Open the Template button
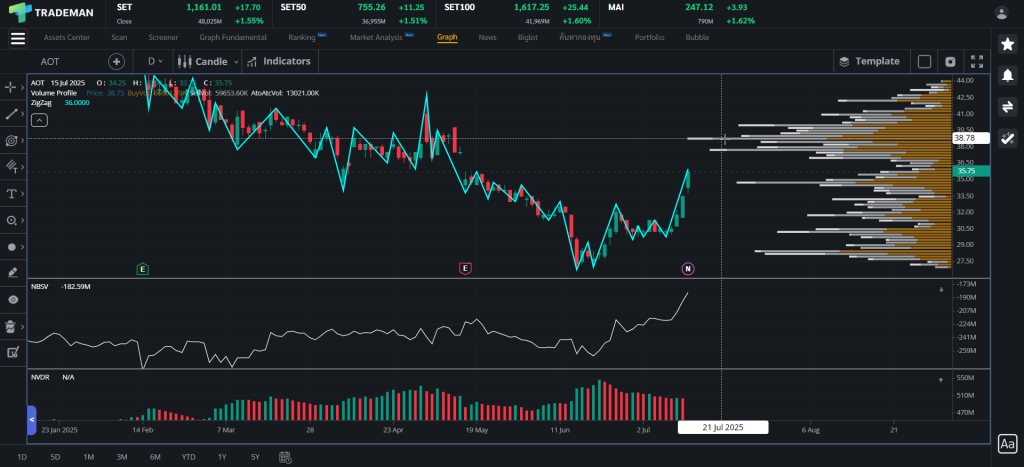Screen dimensions: 1024x467 click(x=869, y=61)
